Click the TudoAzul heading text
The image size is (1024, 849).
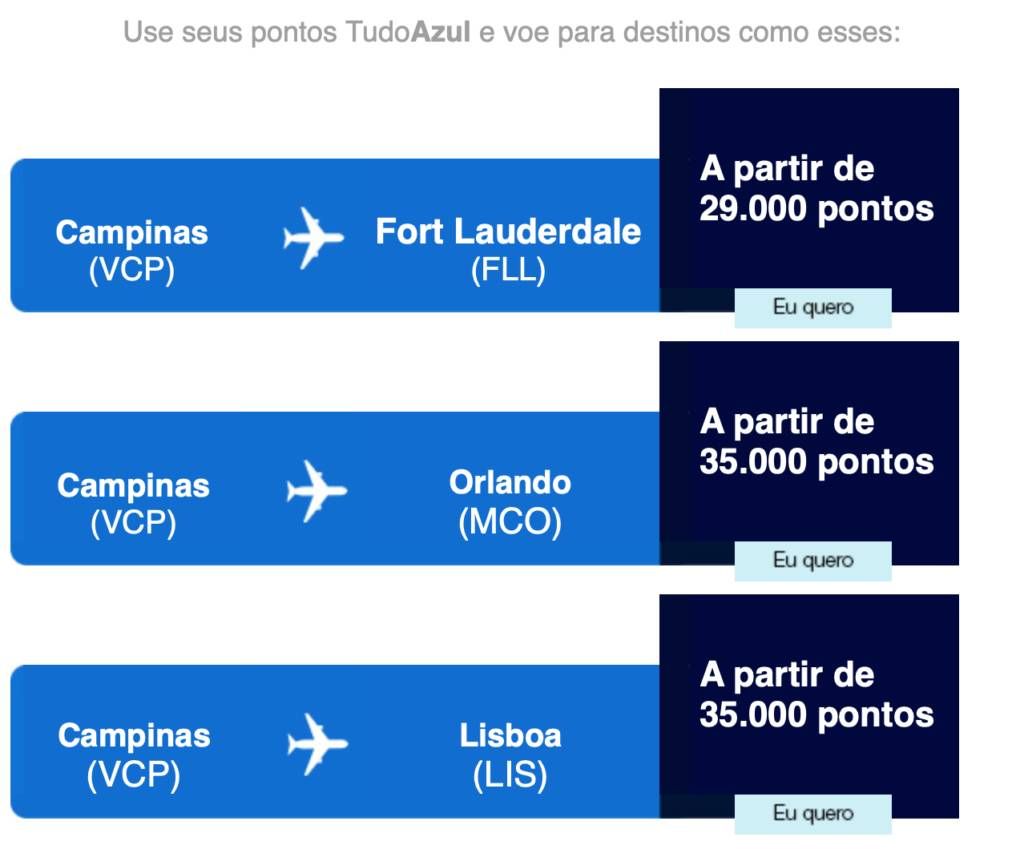(407, 31)
